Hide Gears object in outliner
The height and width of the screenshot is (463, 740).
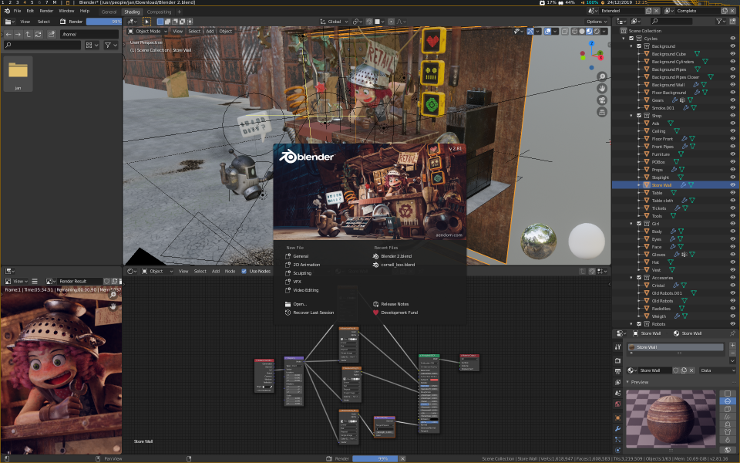732,100
